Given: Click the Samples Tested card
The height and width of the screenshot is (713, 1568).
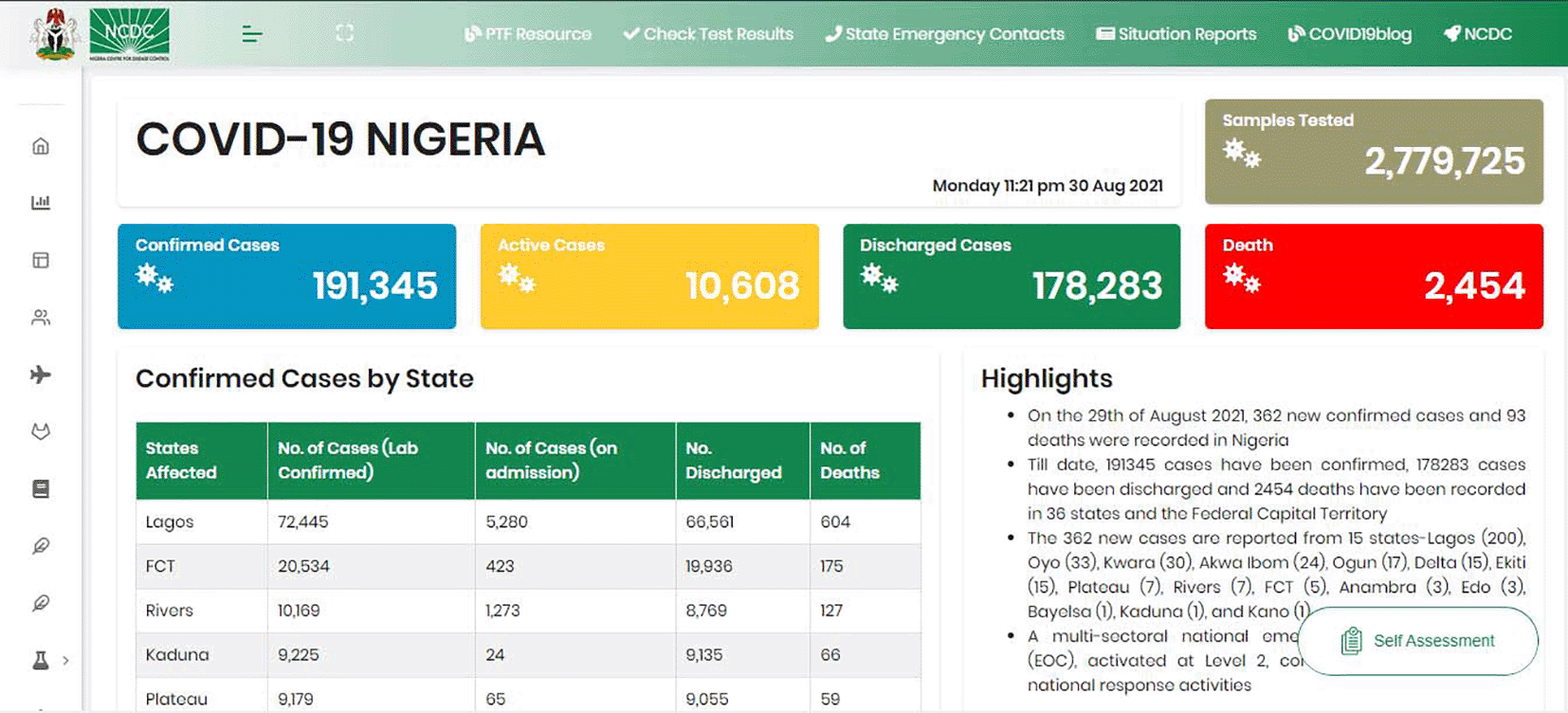Looking at the screenshot, I should pyautogui.click(x=1374, y=152).
